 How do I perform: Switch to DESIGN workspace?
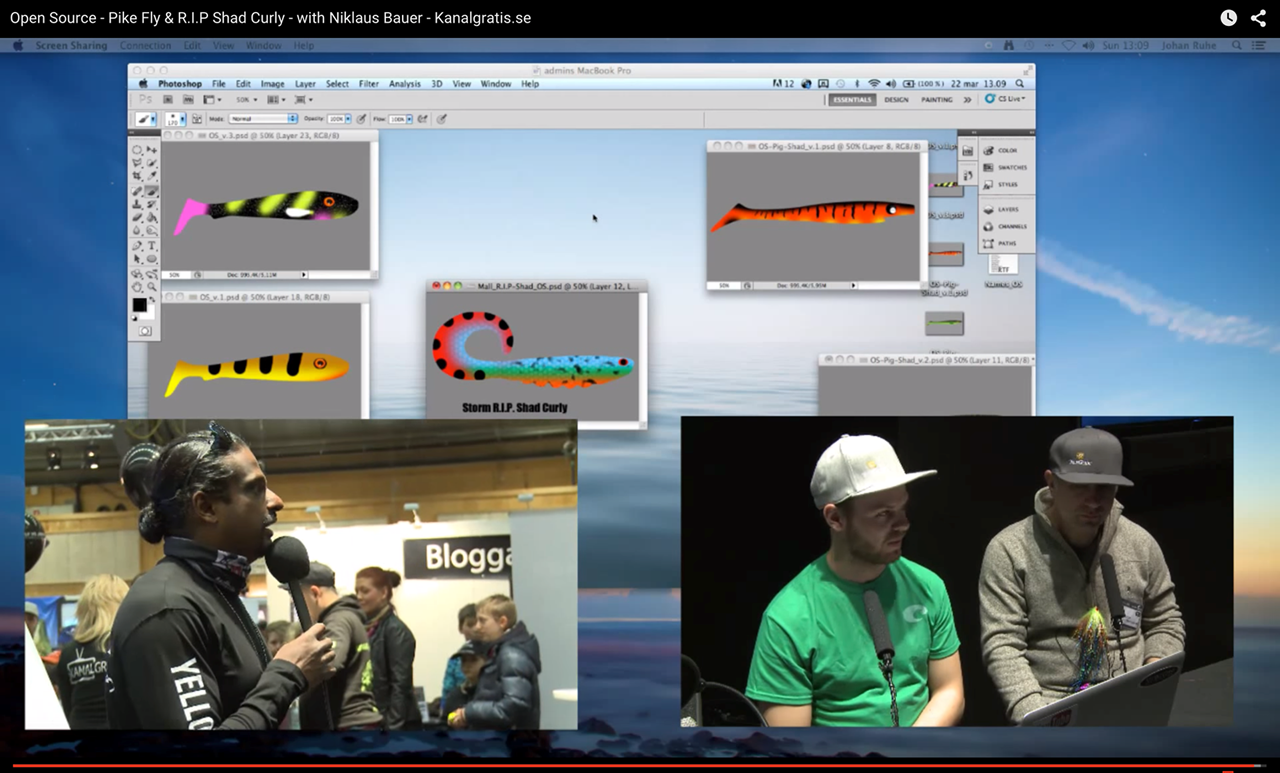(x=896, y=100)
